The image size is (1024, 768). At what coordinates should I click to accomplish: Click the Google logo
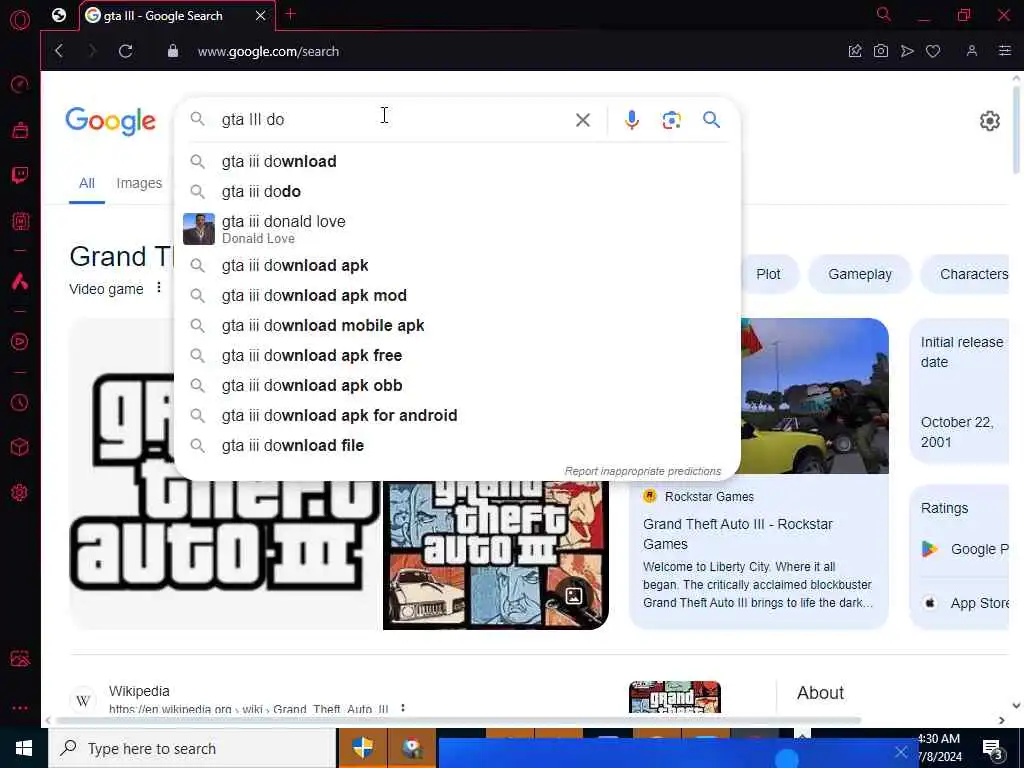pyautogui.click(x=110, y=121)
